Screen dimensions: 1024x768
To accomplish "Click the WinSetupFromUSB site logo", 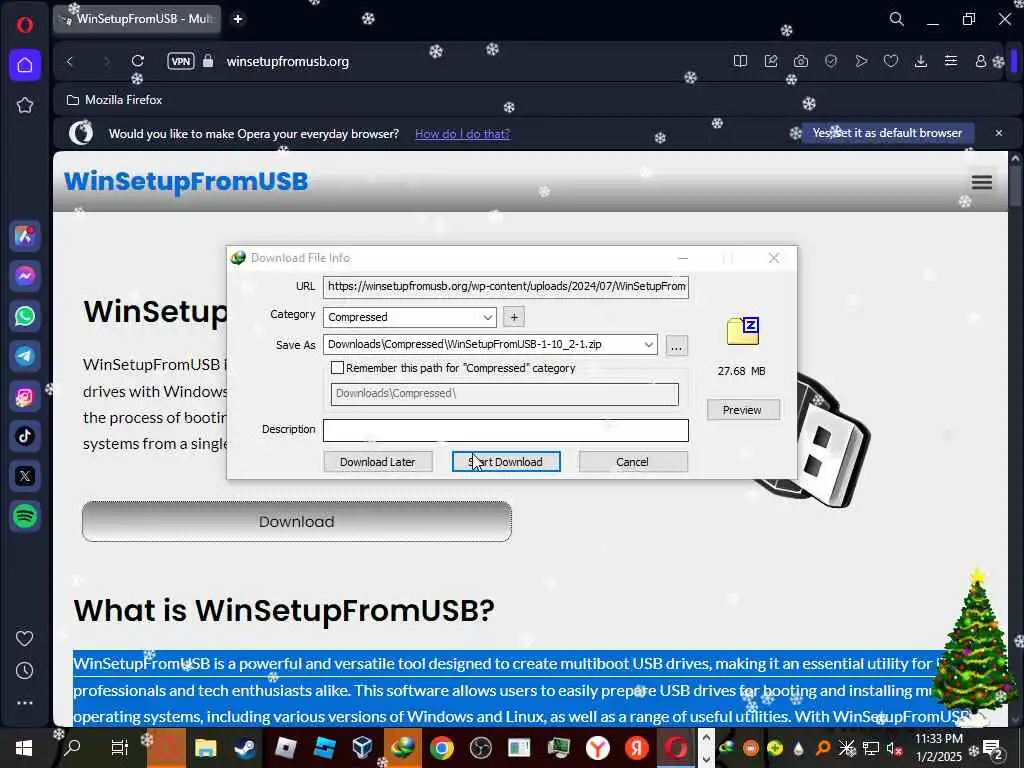I will (x=186, y=182).
